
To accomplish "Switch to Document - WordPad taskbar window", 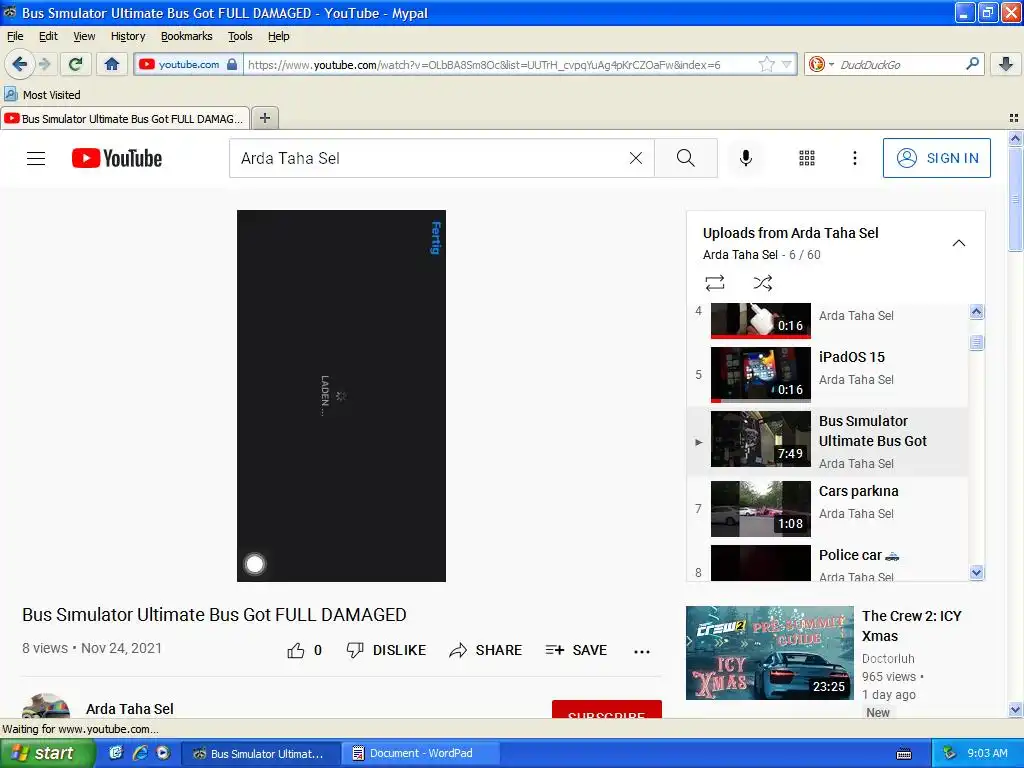I will coord(421,753).
